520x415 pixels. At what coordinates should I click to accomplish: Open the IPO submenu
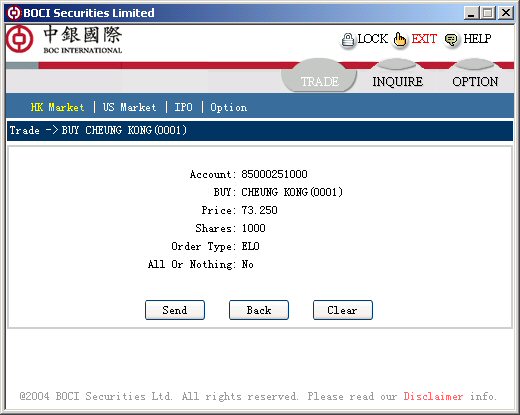tap(183, 107)
